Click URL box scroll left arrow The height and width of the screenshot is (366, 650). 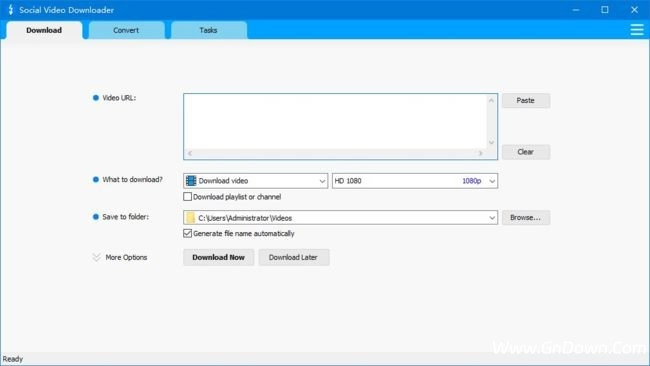point(190,153)
